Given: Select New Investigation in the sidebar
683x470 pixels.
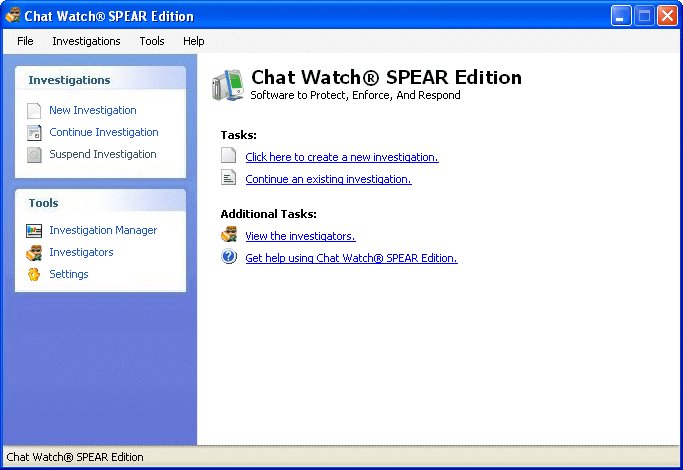Looking at the screenshot, I should (93, 110).
